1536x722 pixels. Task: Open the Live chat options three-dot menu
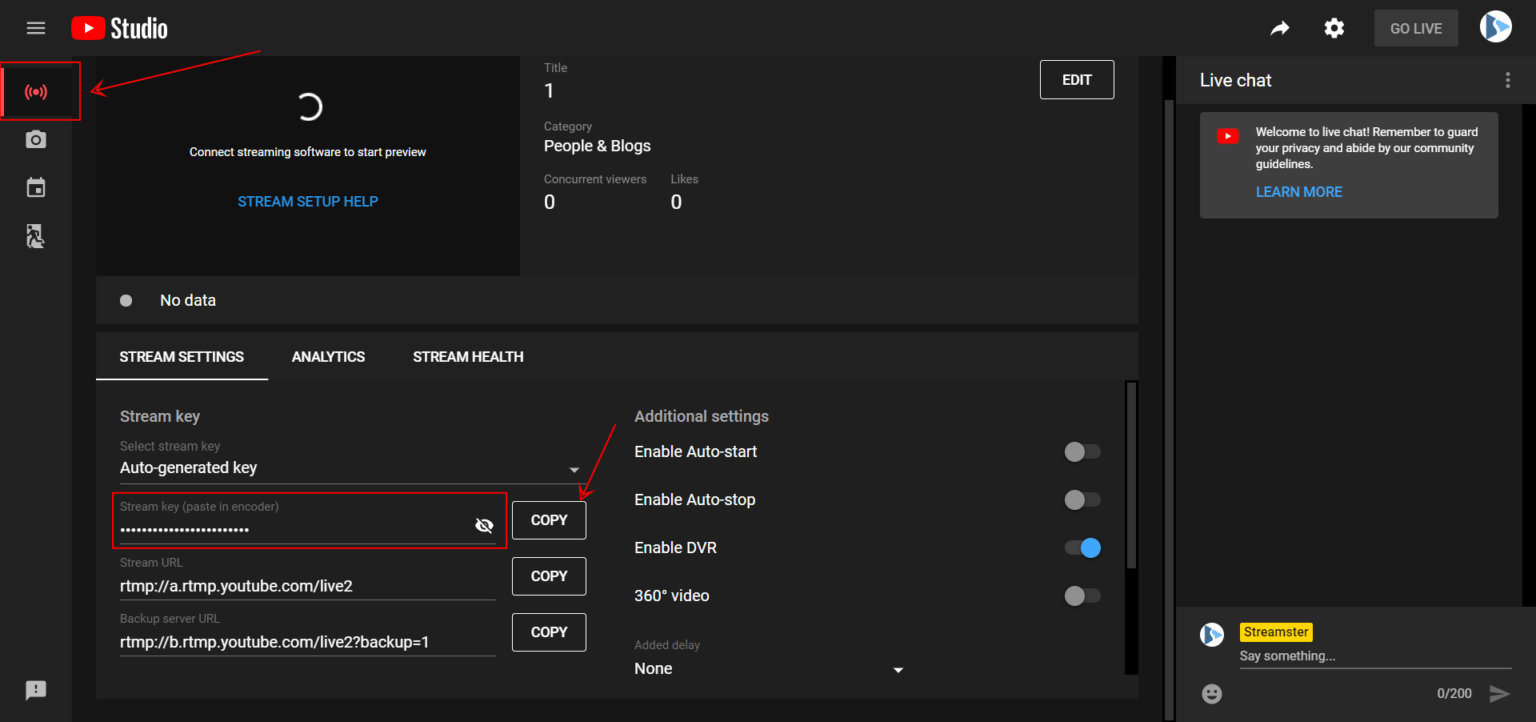click(x=1507, y=80)
